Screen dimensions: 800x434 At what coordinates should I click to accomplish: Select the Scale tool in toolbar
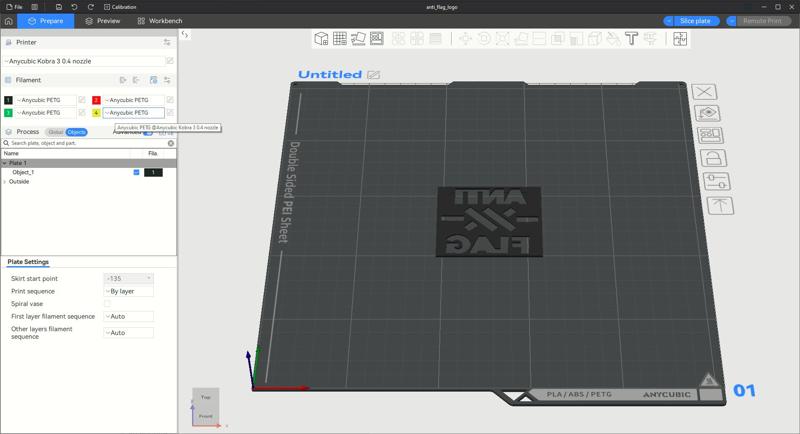tap(503, 39)
